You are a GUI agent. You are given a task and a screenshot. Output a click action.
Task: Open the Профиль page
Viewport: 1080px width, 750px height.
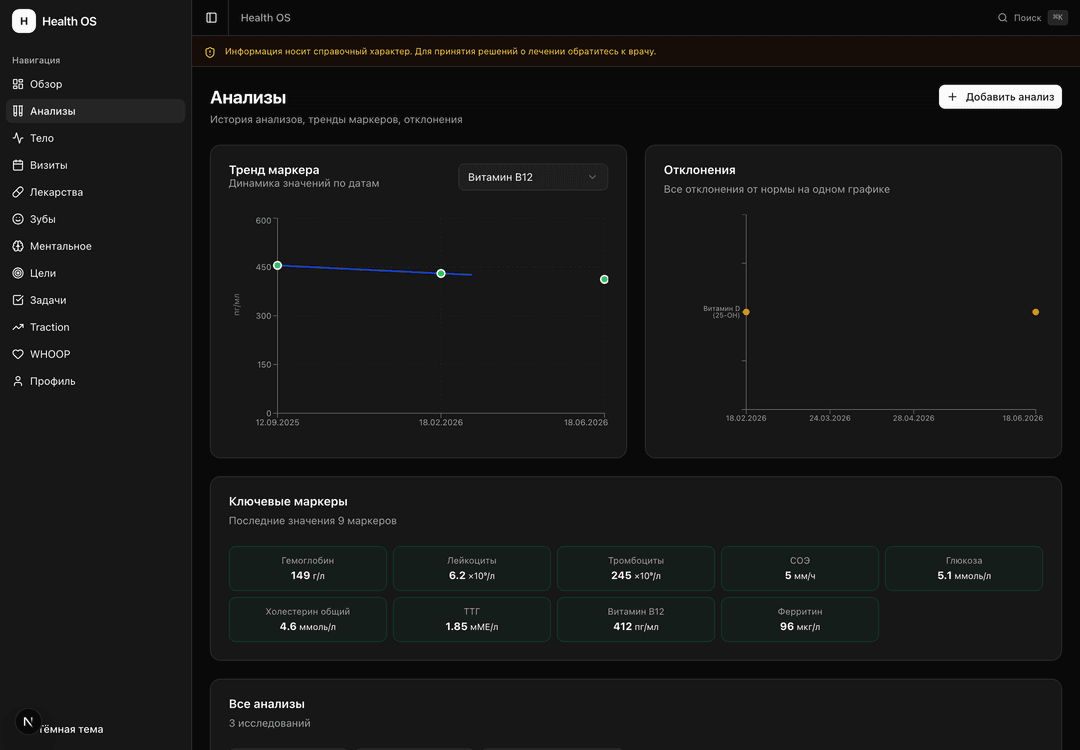click(x=95, y=381)
